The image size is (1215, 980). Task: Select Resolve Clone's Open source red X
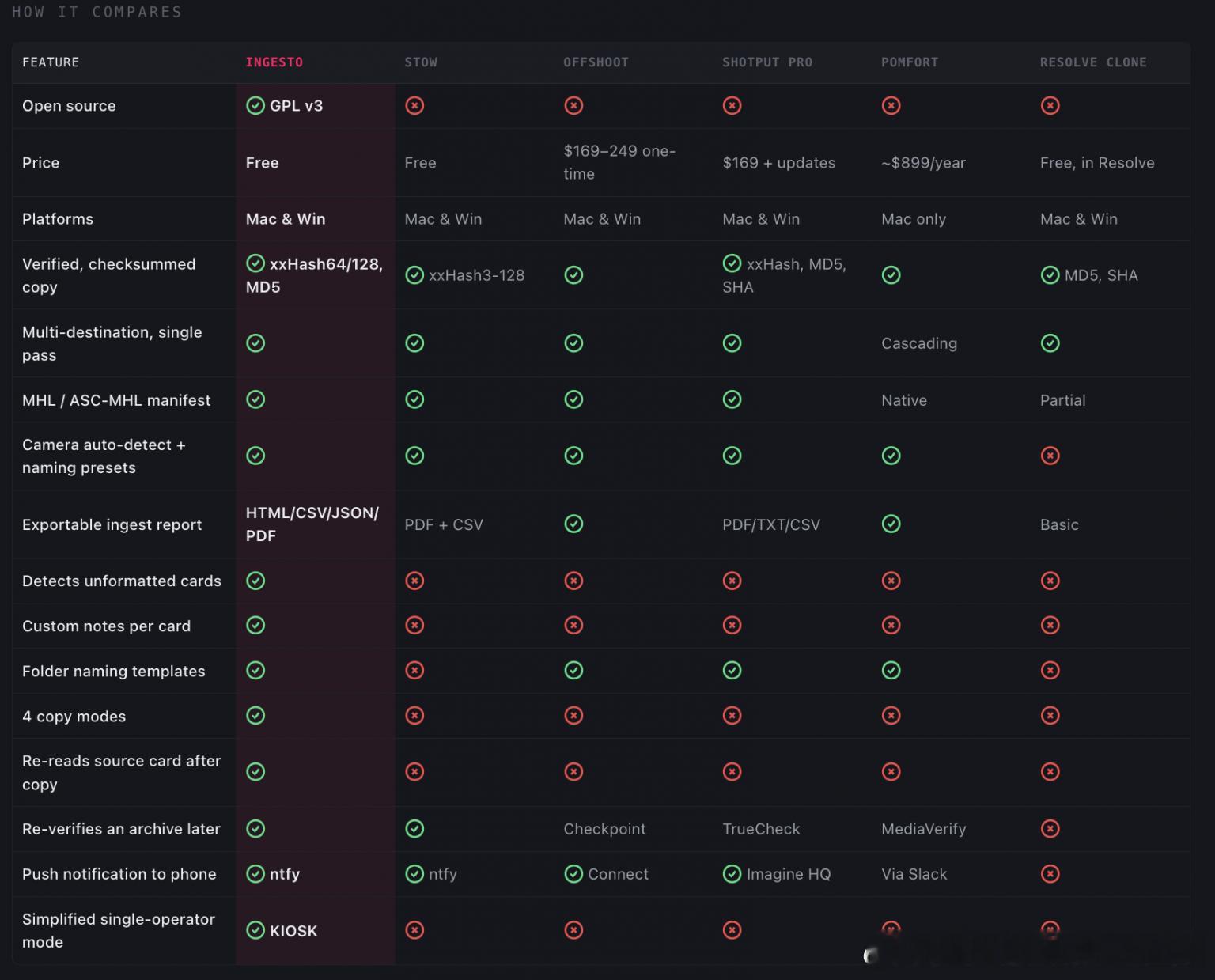[1050, 106]
